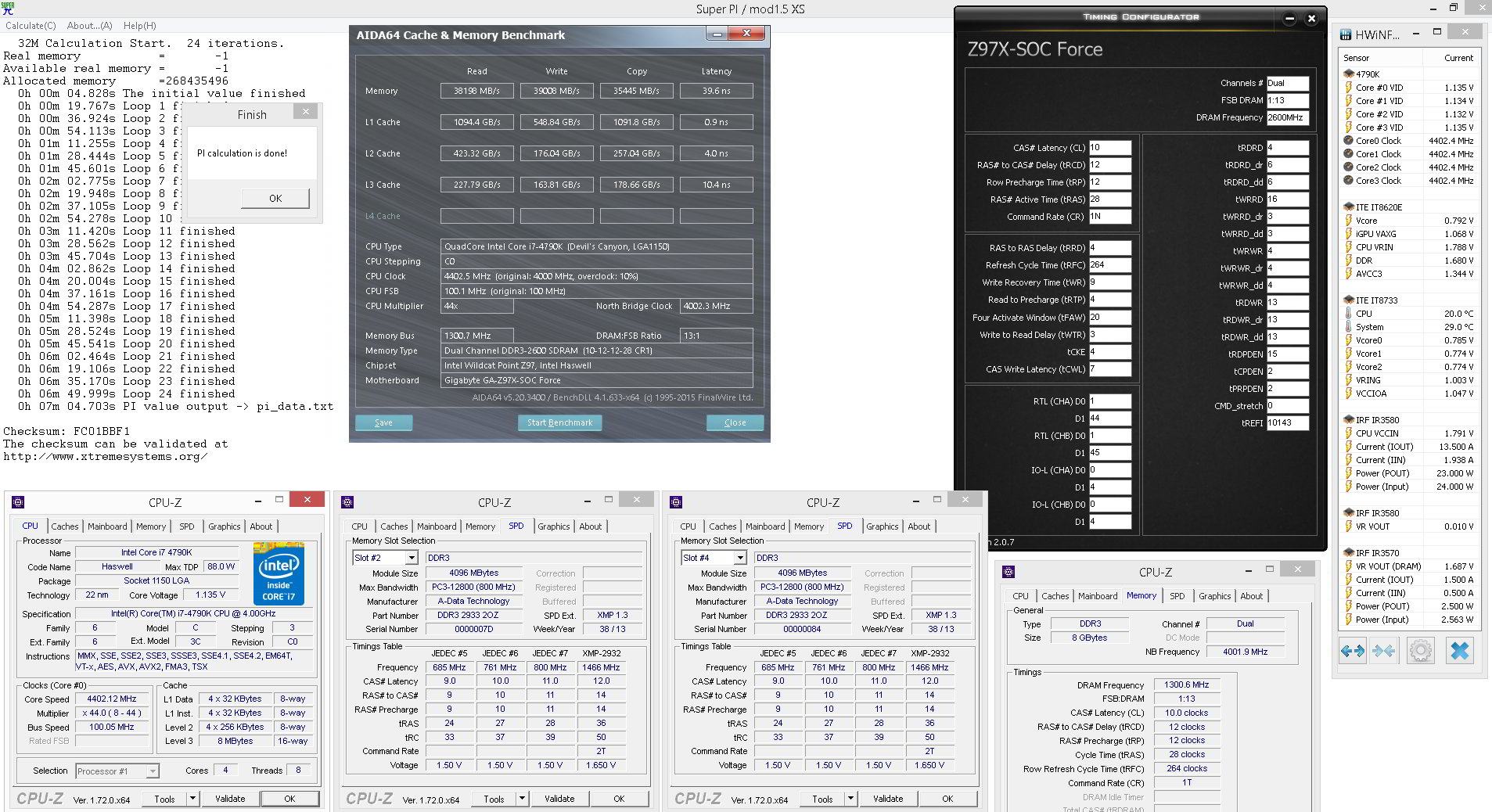
Task: Switch to Caches tab in the Processor CPU-Z window
Action: (65, 526)
